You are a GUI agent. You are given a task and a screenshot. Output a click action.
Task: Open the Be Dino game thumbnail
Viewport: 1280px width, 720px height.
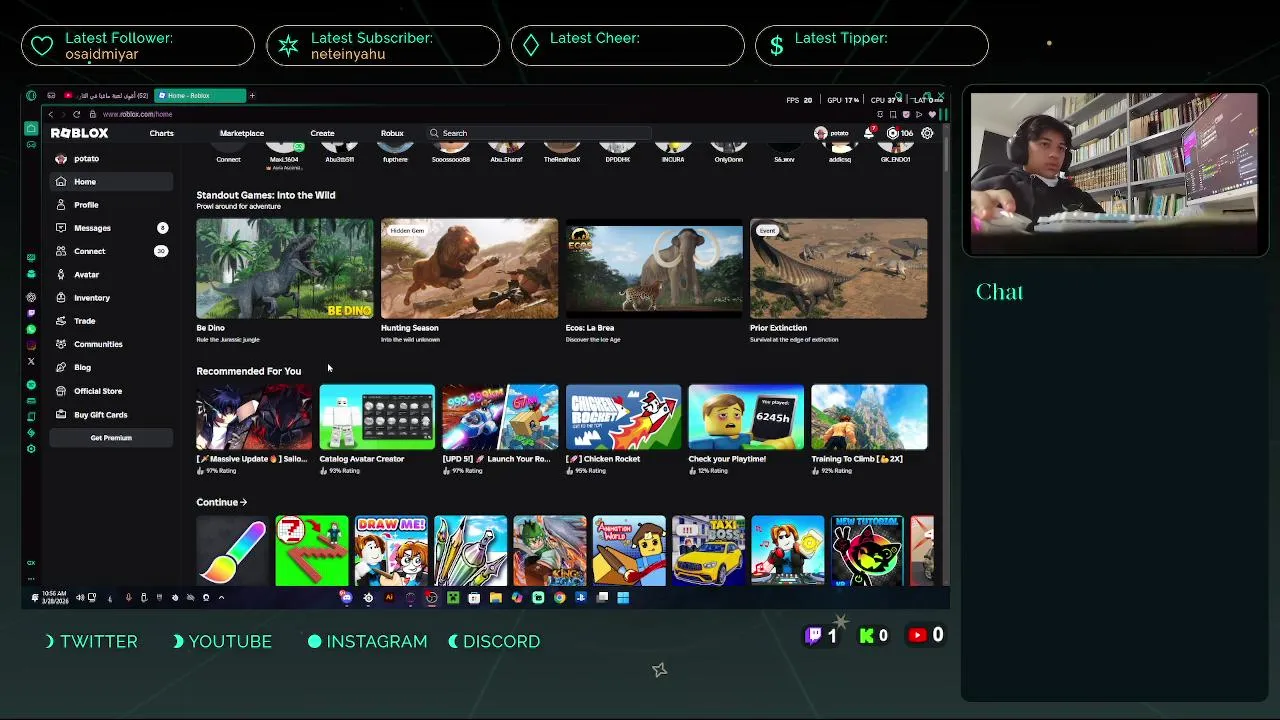coord(285,269)
